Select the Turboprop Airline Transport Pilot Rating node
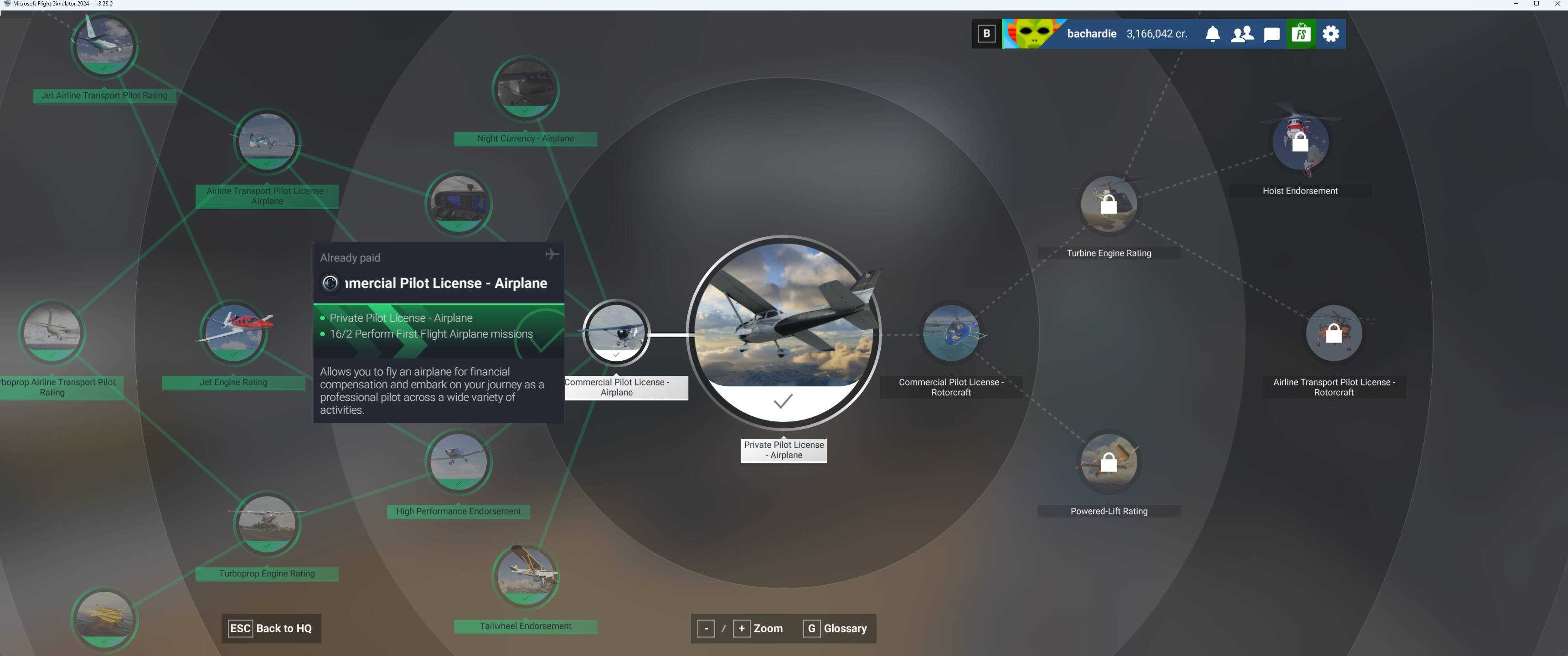The image size is (1568, 656). (52, 333)
